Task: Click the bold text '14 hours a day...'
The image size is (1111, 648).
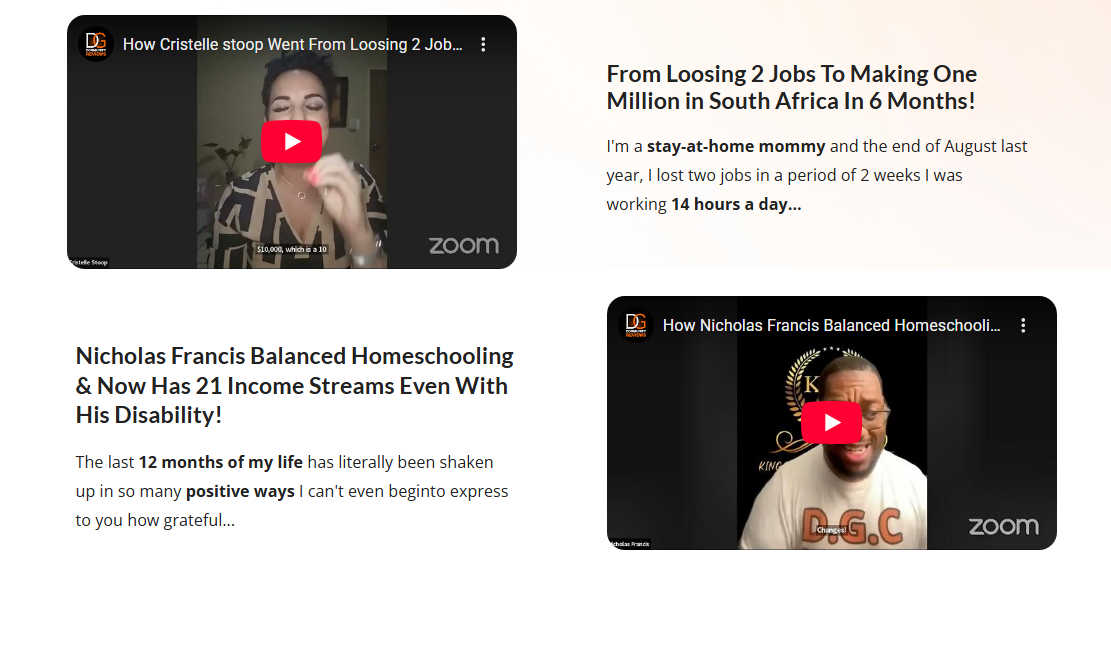Action: tap(736, 204)
